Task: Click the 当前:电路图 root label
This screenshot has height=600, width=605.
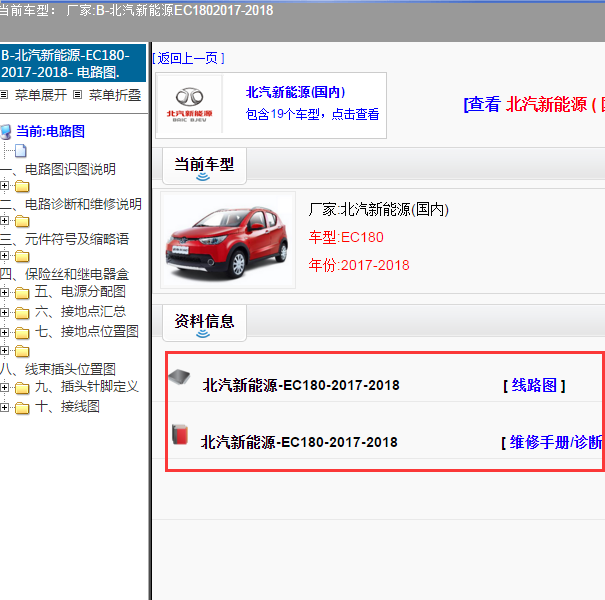Action: pyautogui.click(x=51, y=131)
